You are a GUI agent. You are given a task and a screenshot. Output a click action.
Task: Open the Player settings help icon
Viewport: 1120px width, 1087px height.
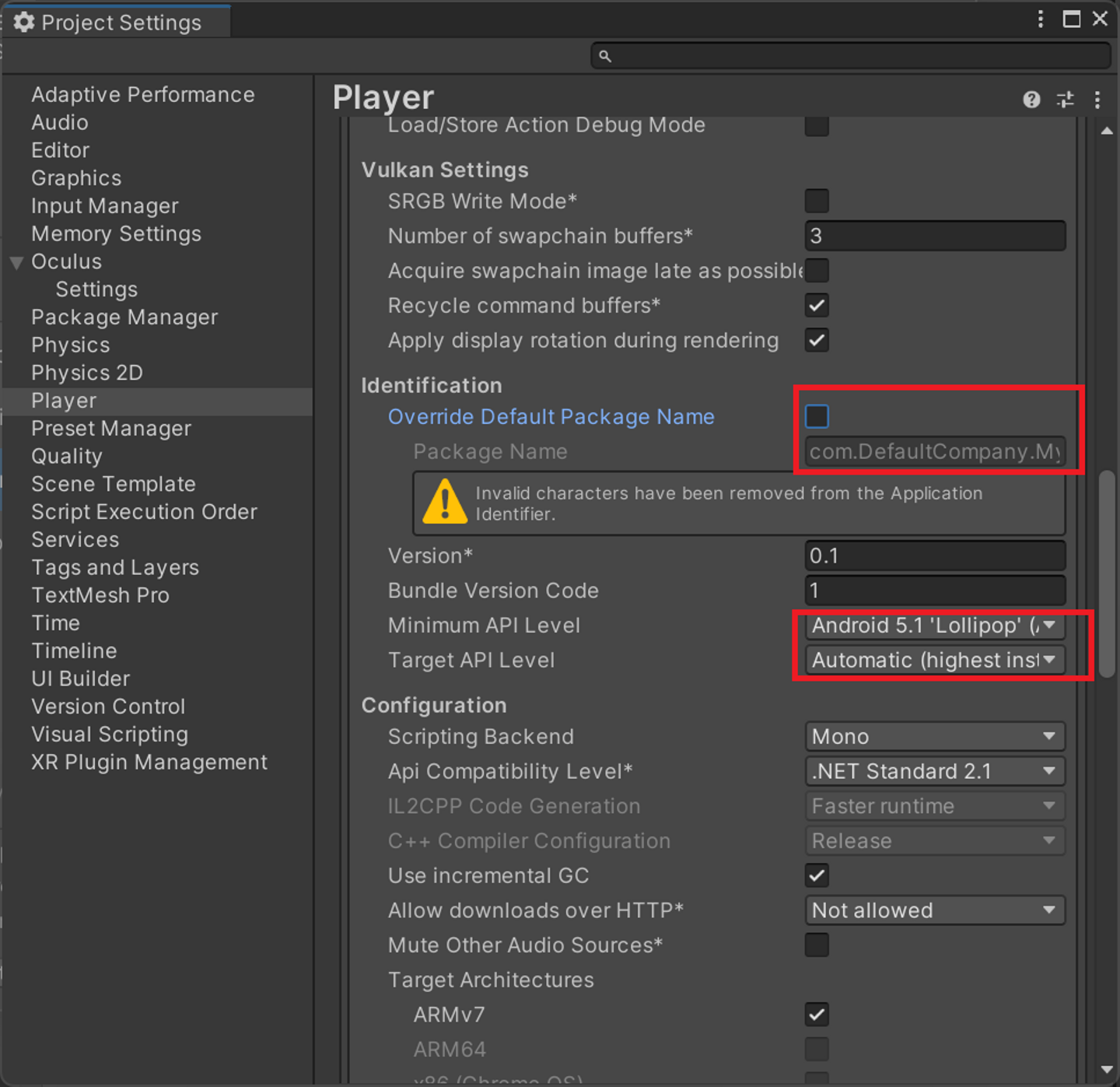tap(1031, 100)
